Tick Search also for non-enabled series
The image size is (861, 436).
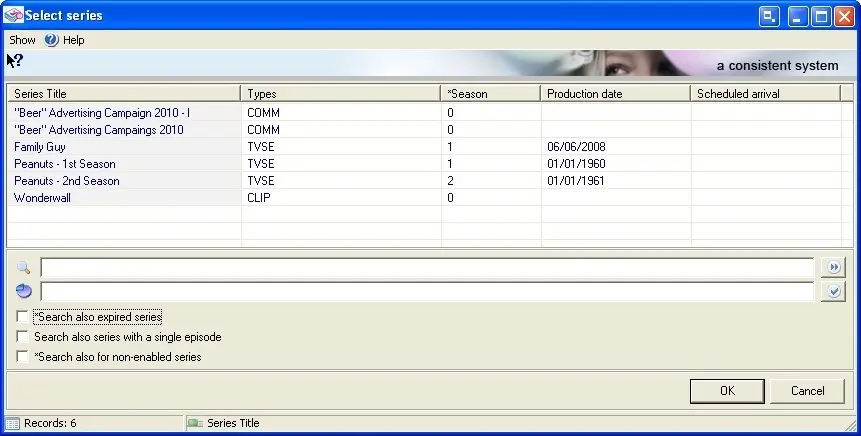click(x=23, y=357)
